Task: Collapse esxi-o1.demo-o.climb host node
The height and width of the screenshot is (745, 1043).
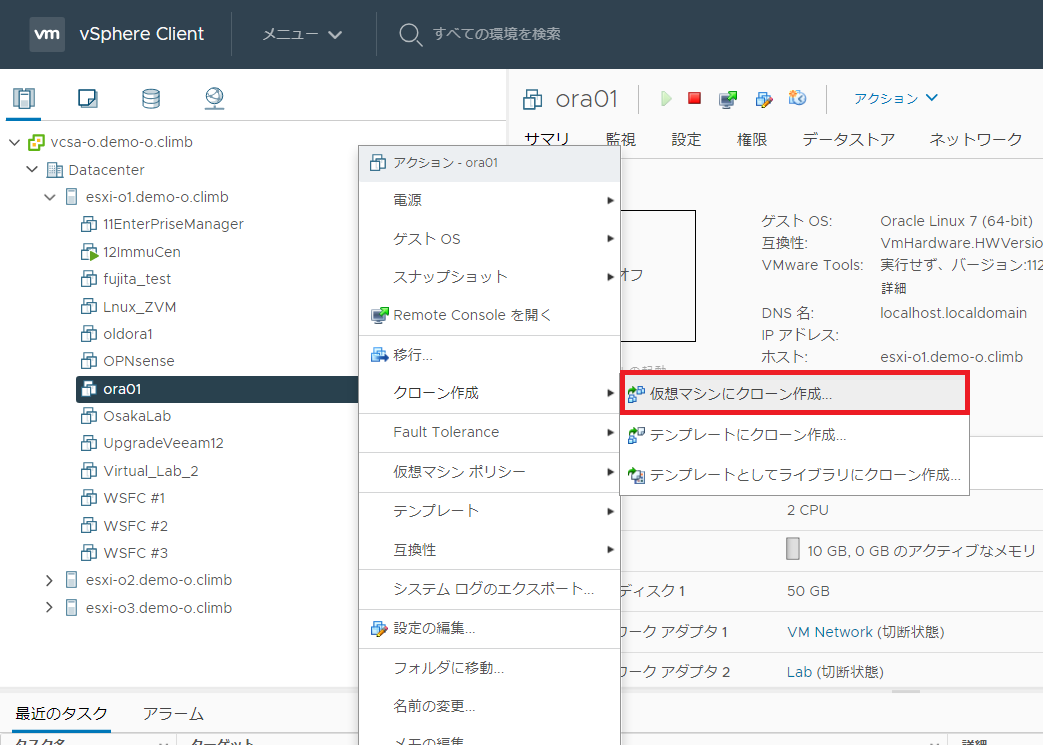Action: pos(49,197)
